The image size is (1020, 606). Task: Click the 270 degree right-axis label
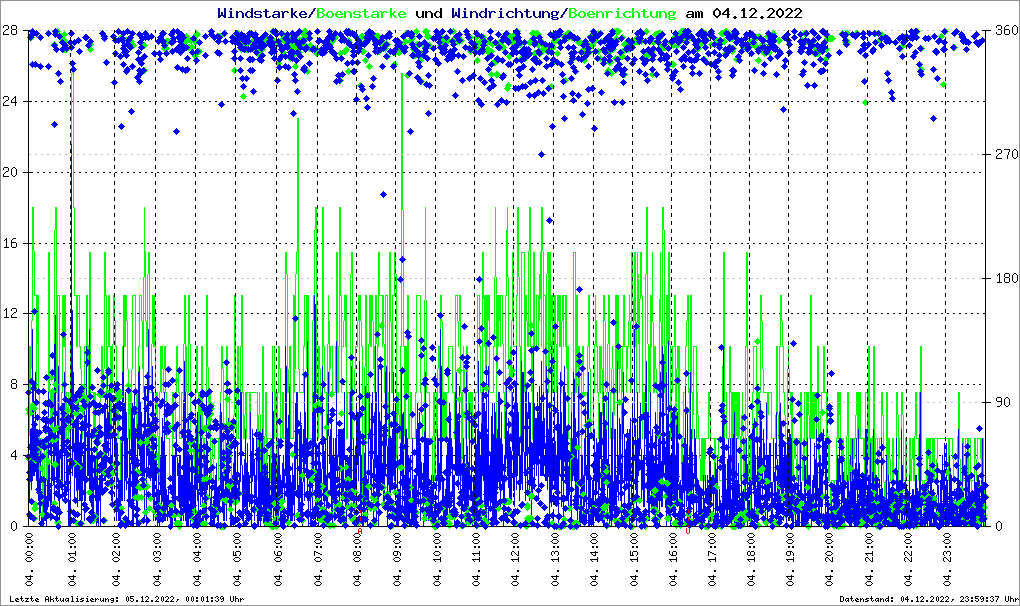click(x=1004, y=155)
